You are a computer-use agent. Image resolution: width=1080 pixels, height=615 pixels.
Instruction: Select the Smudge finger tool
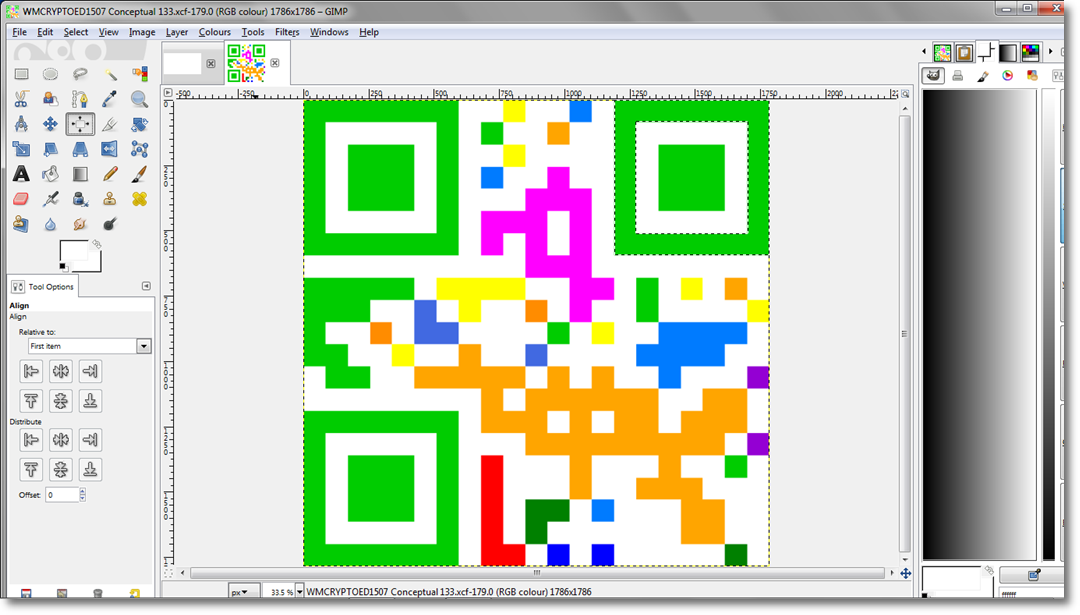pos(80,224)
